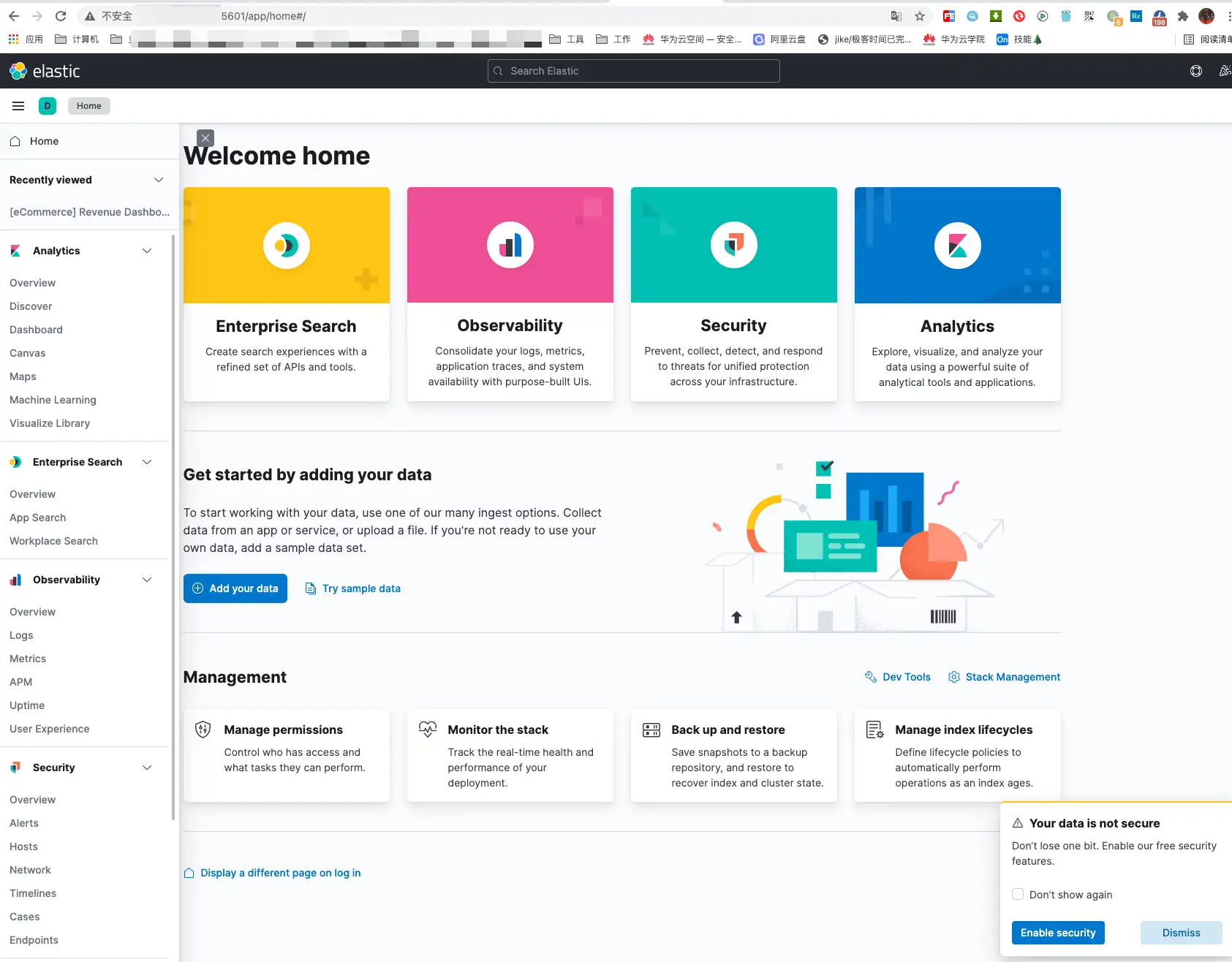This screenshot has width=1232, height=962.
Task: Collapse the Recently viewed section
Action: [159, 180]
